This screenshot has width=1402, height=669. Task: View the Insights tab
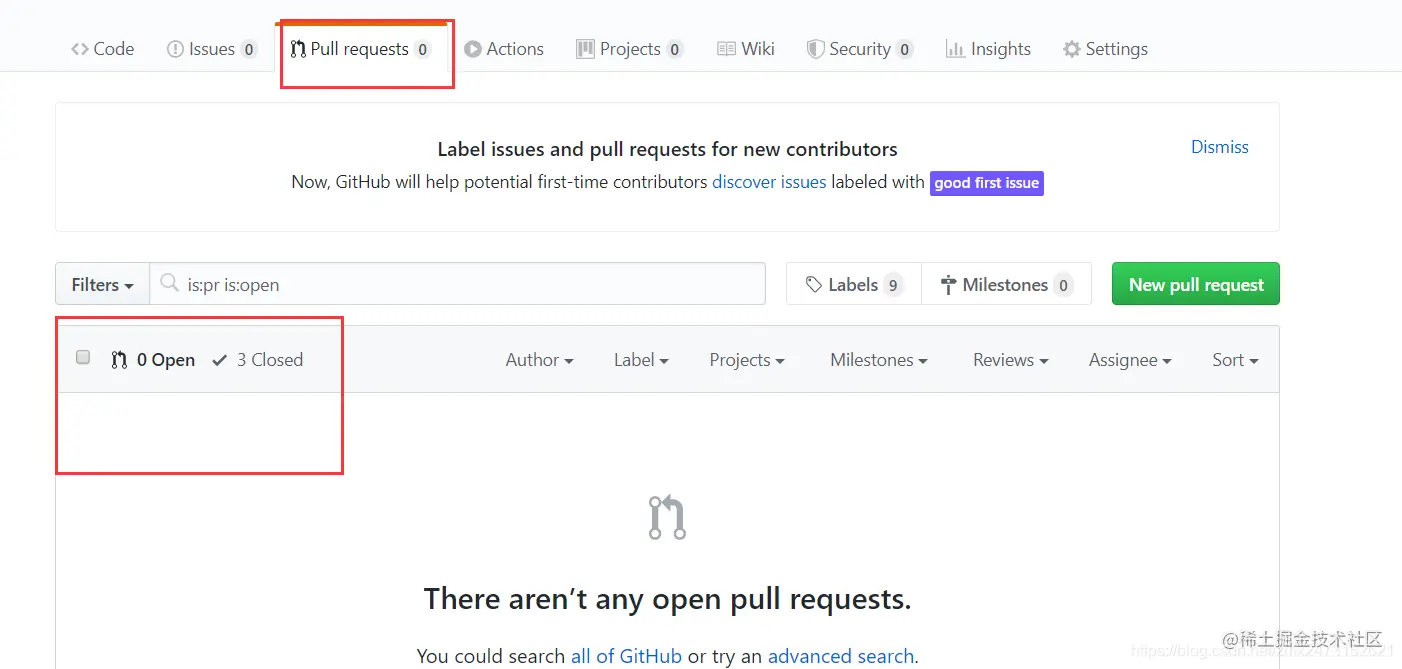click(988, 49)
